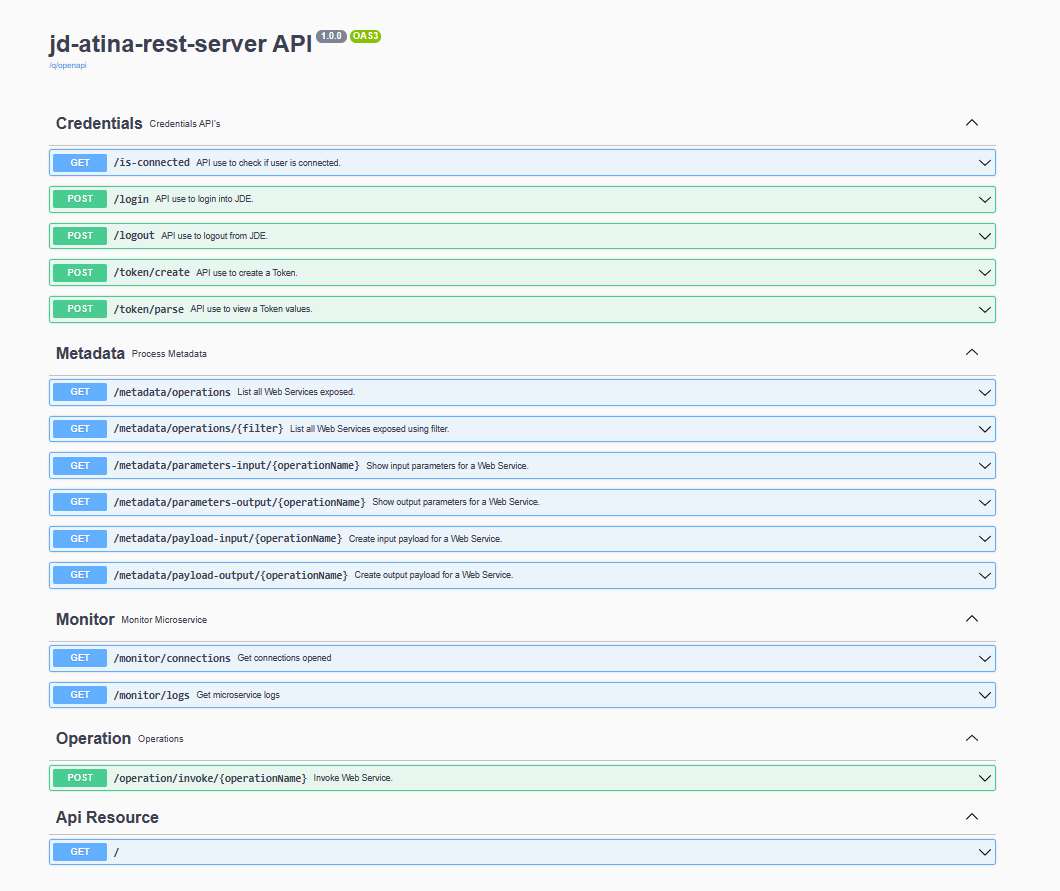This screenshot has height=891, width=1060.
Task: Open the /metadata/operations path link
Action: [x=172, y=392]
